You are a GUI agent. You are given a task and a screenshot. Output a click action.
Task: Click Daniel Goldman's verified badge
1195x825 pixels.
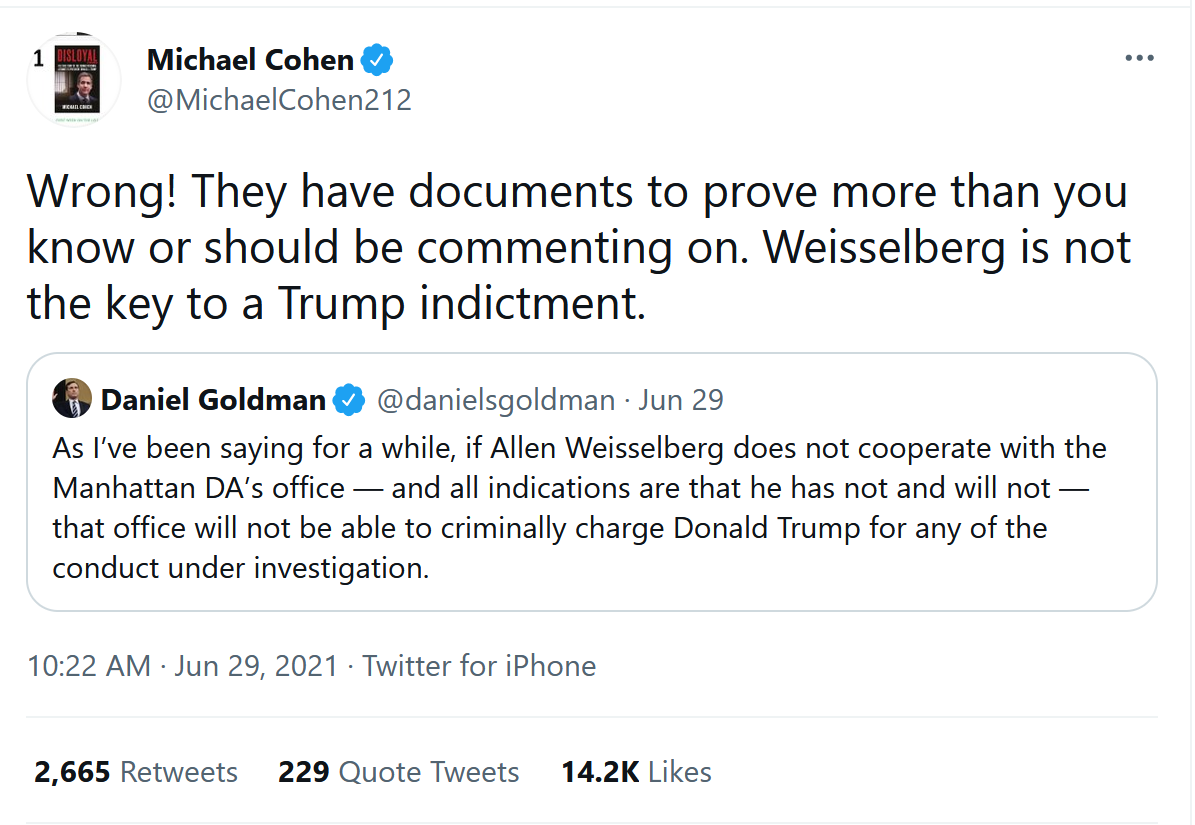click(x=348, y=401)
